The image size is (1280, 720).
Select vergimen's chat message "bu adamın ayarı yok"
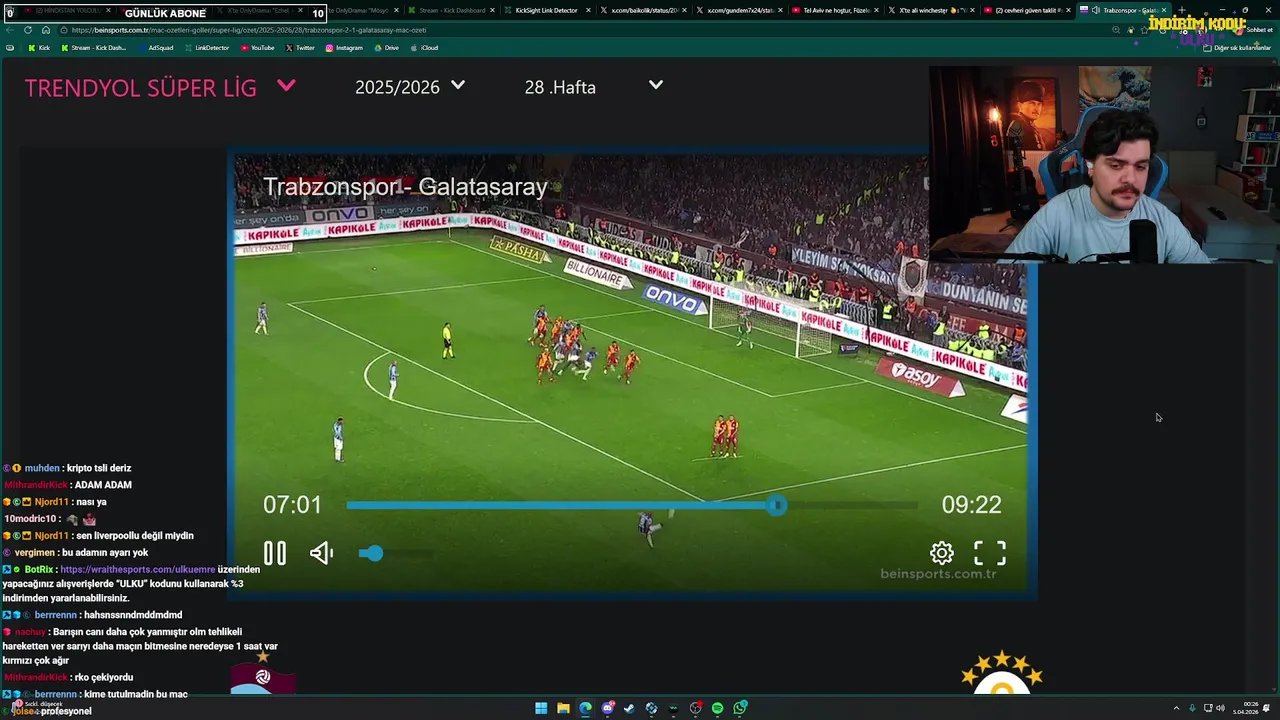coord(104,553)
